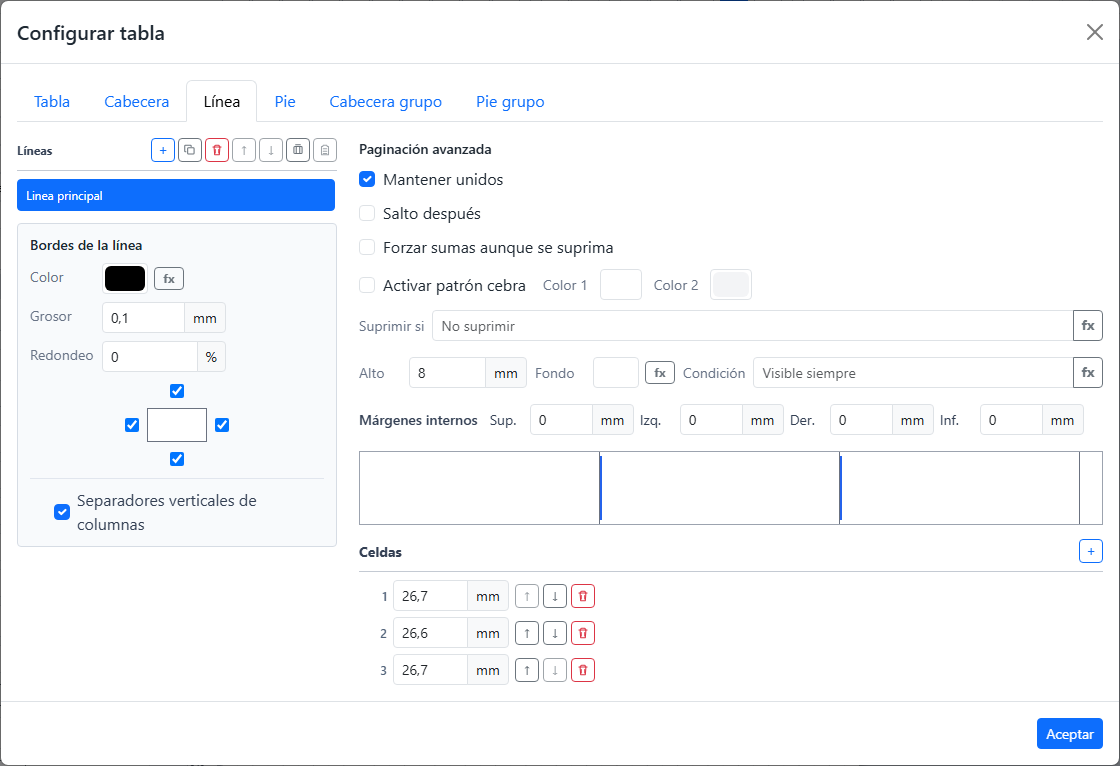Viewport: 1120px width, 766px height.
Task: Delete the selected line with the red trash icon
Action: pos(216,150)
